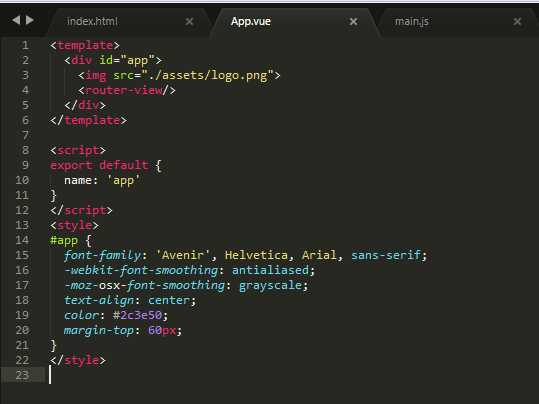Switch to the index.html tab
The image size is (539, 404).
pyautogui.click(x=92, y=21)
